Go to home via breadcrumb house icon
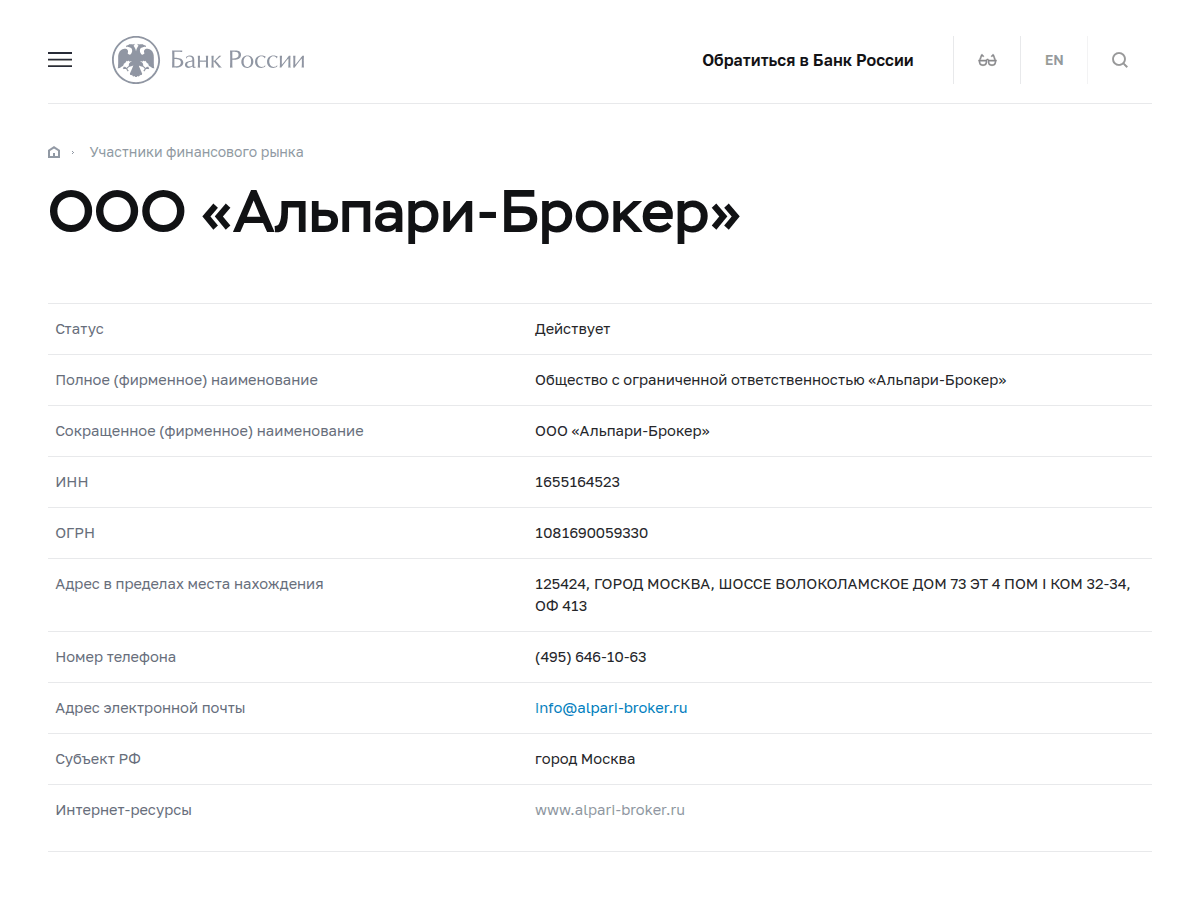 pos(54,153)
